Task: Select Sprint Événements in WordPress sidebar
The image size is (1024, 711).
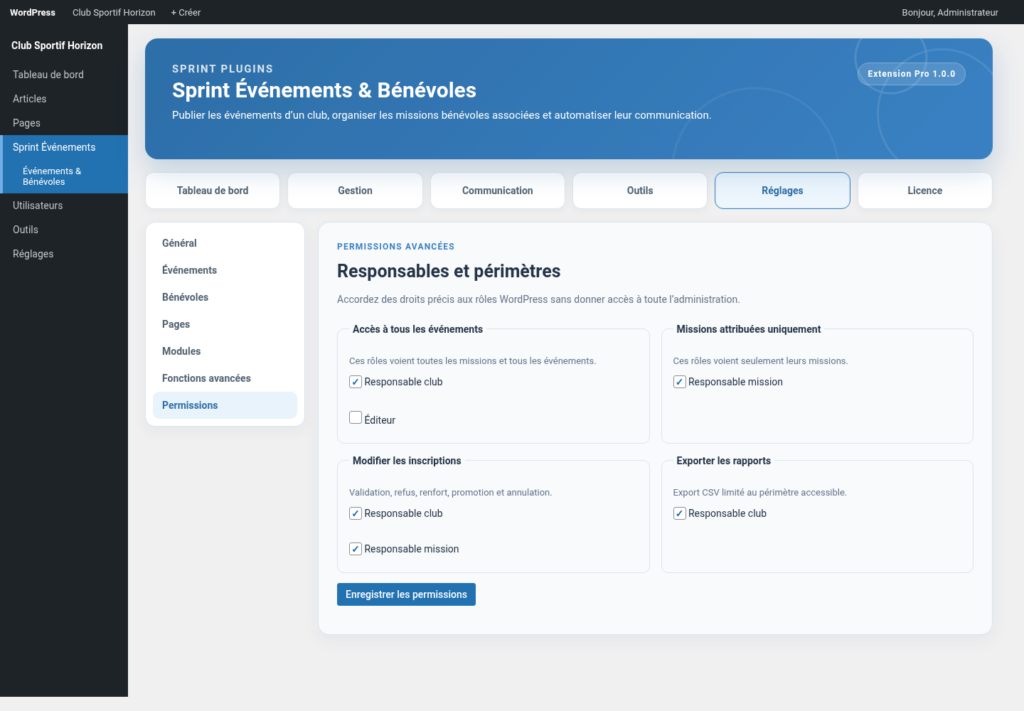Action: (x=64, y=147)
